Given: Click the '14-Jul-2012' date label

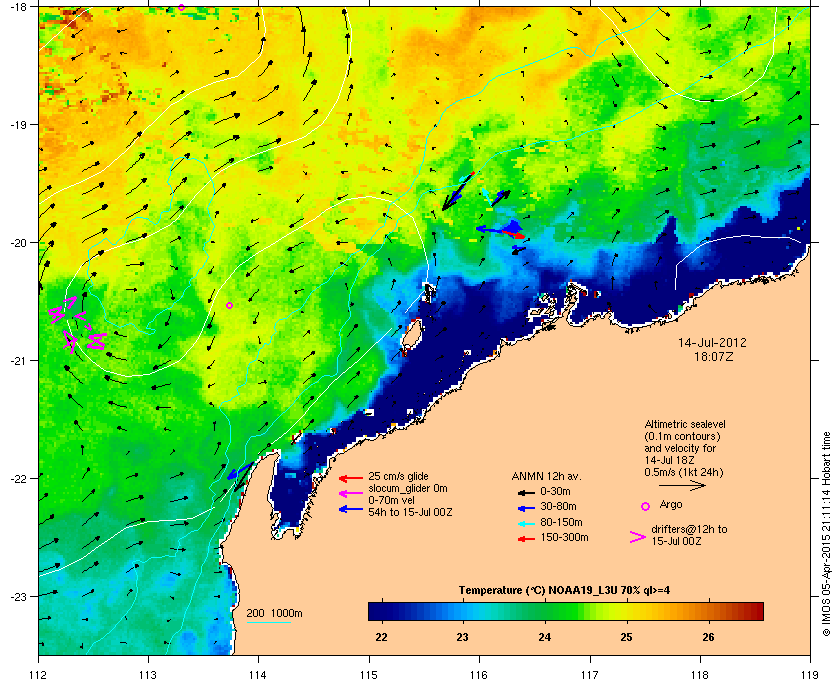Looking at the screenshot, I should click(x=712, y=342).
